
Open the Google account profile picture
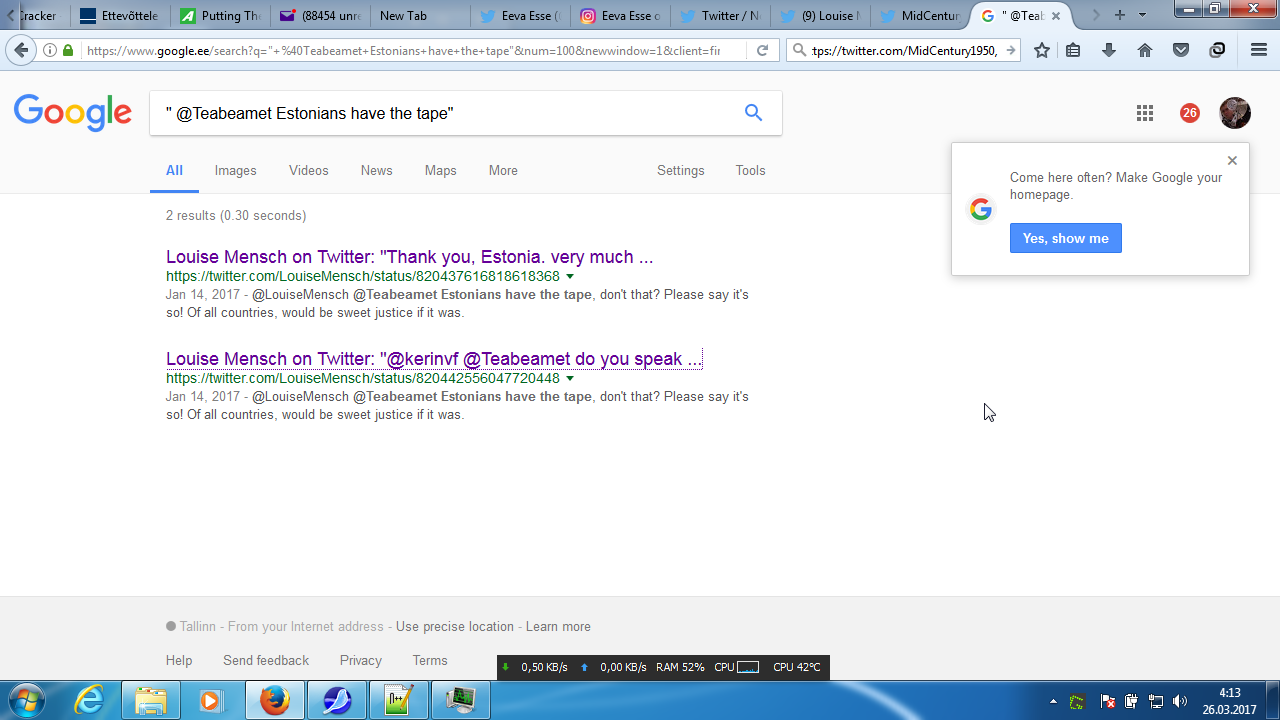[x=1235, y=113]
